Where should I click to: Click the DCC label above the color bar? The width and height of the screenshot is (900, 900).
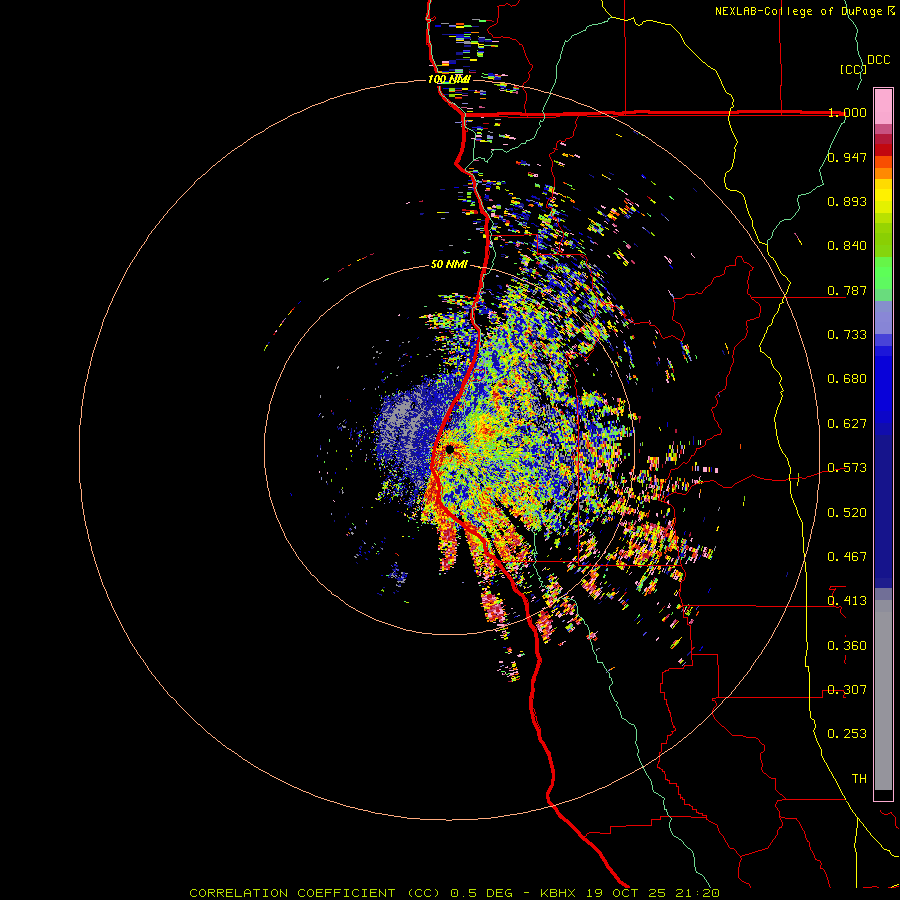click(x=879, y=59)
